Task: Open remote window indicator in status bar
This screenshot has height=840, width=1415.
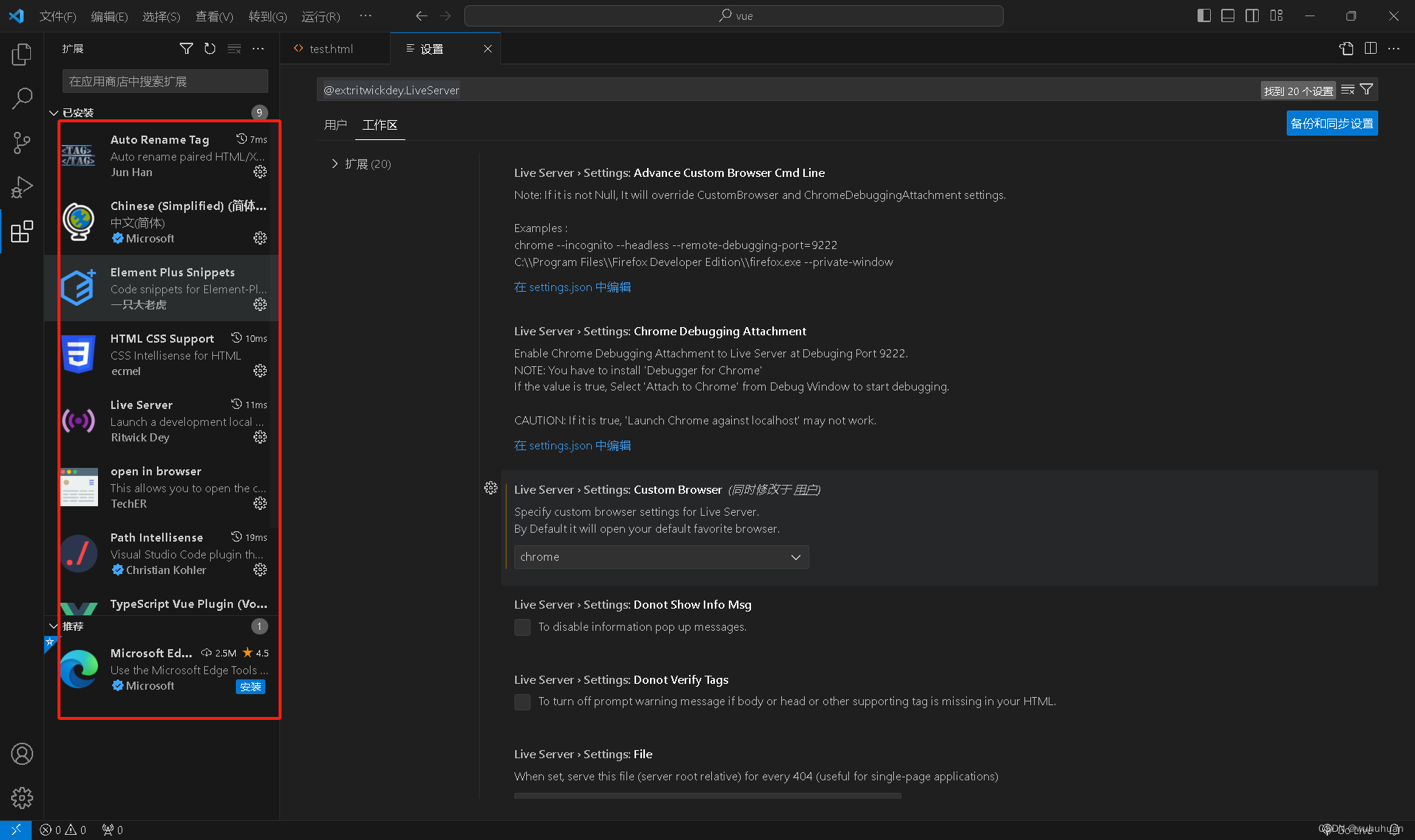Action: pyautogui.click(x=15, y=830)
